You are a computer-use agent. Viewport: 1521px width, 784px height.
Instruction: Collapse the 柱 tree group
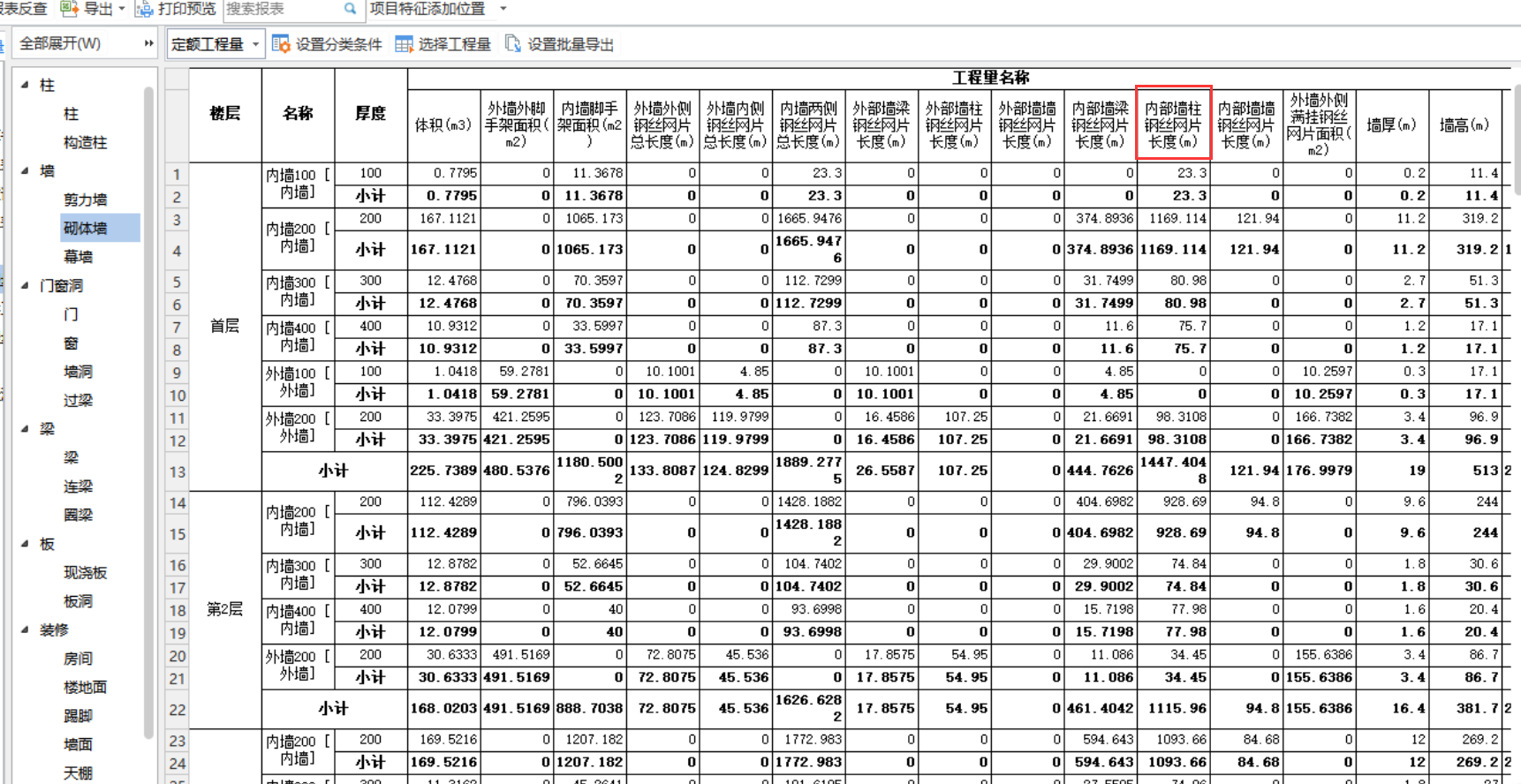pyautogui.click(x=25, y=85)
